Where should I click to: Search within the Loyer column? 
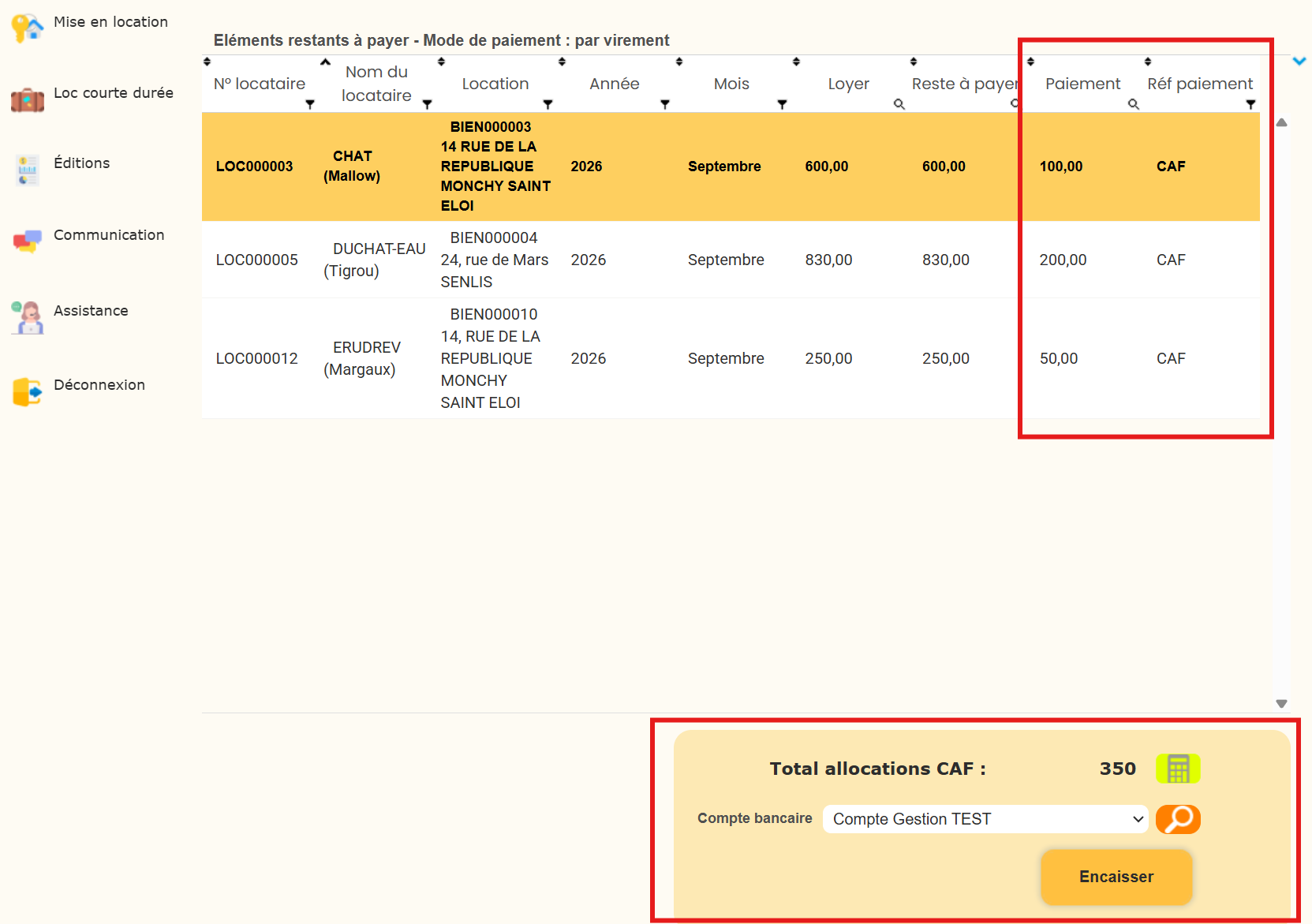[x=899, y=104]
